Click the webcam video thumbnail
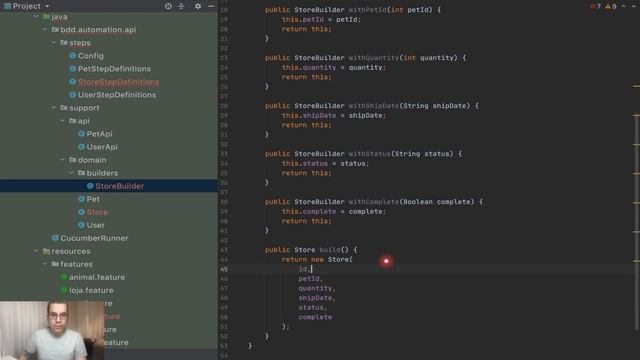640x360 pixels. tap(52, 331)
